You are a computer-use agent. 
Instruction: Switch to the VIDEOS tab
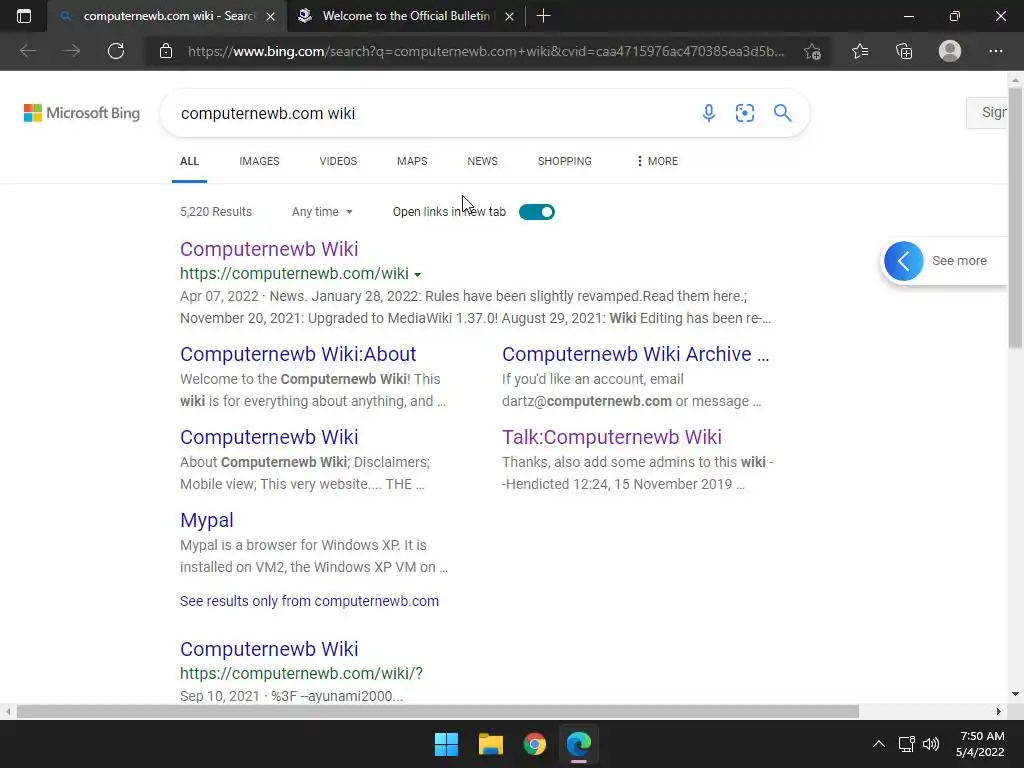click(338, 161)
